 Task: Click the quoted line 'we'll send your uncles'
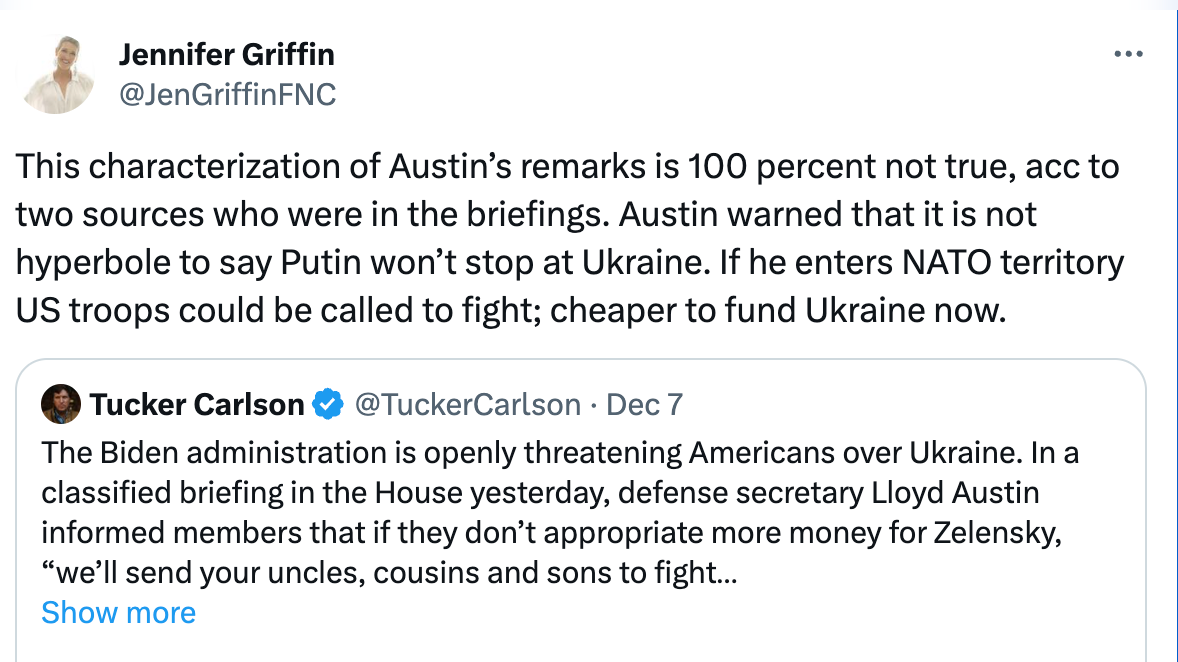[389, 573]
